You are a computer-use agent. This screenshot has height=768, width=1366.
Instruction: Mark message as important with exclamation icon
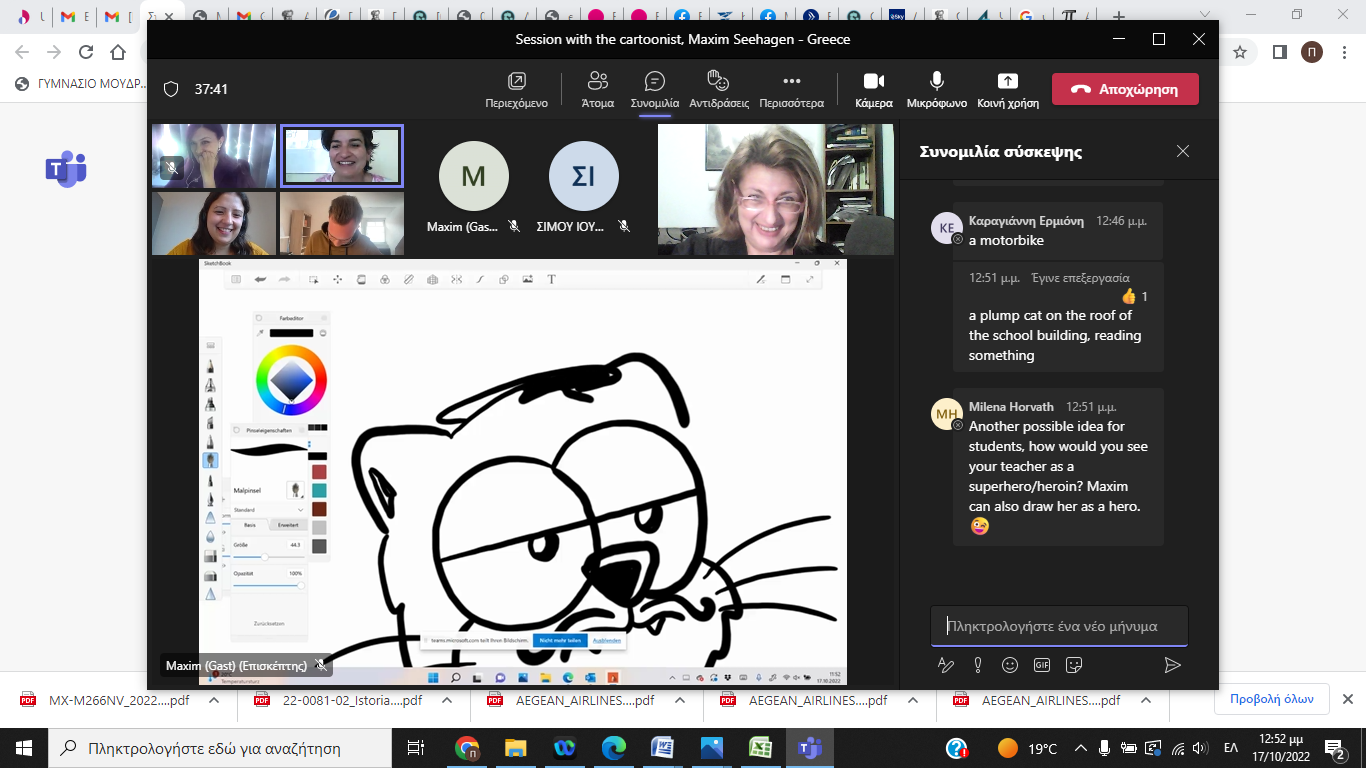coord(977,665)
